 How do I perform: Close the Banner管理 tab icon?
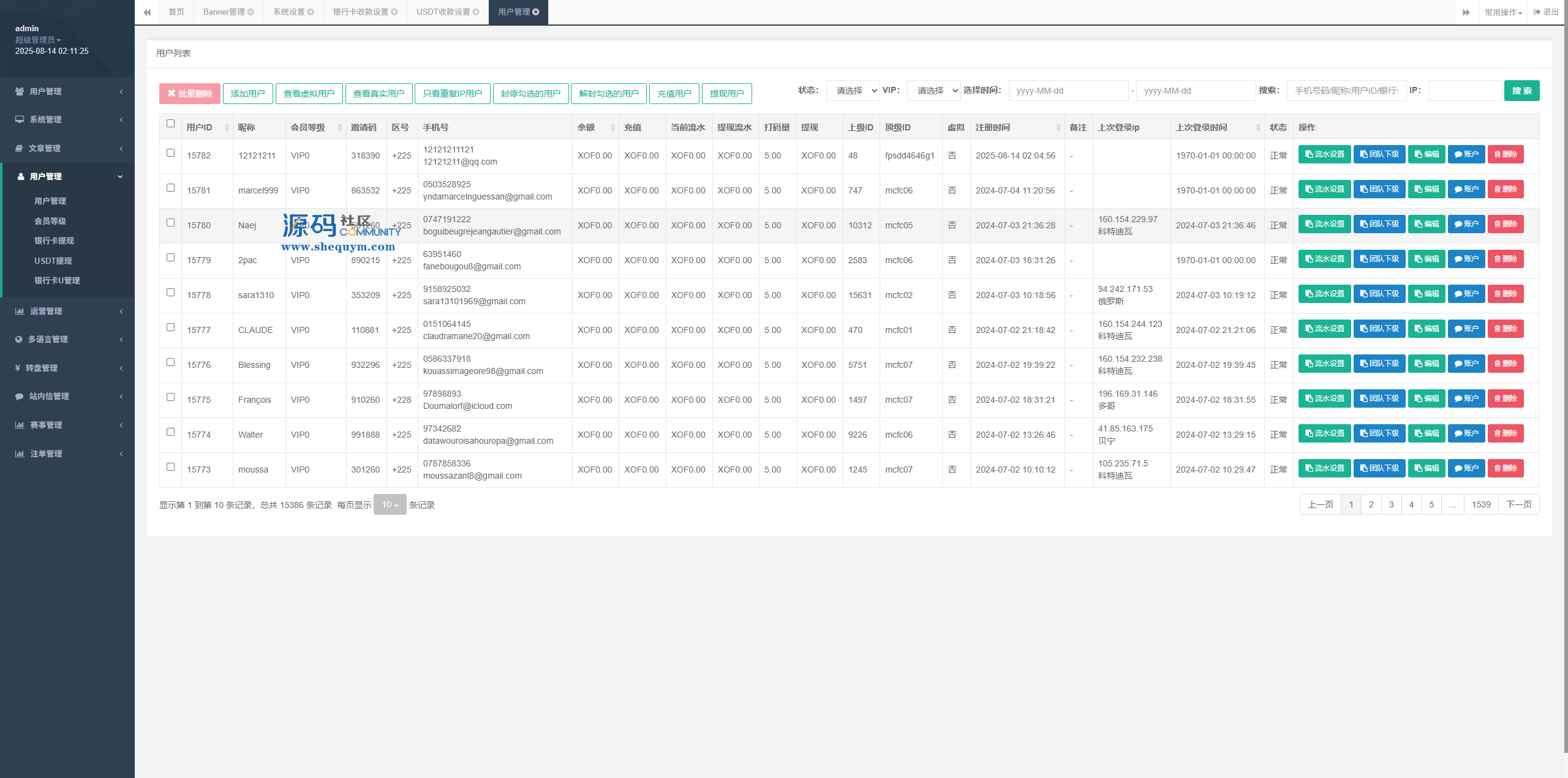251,12
